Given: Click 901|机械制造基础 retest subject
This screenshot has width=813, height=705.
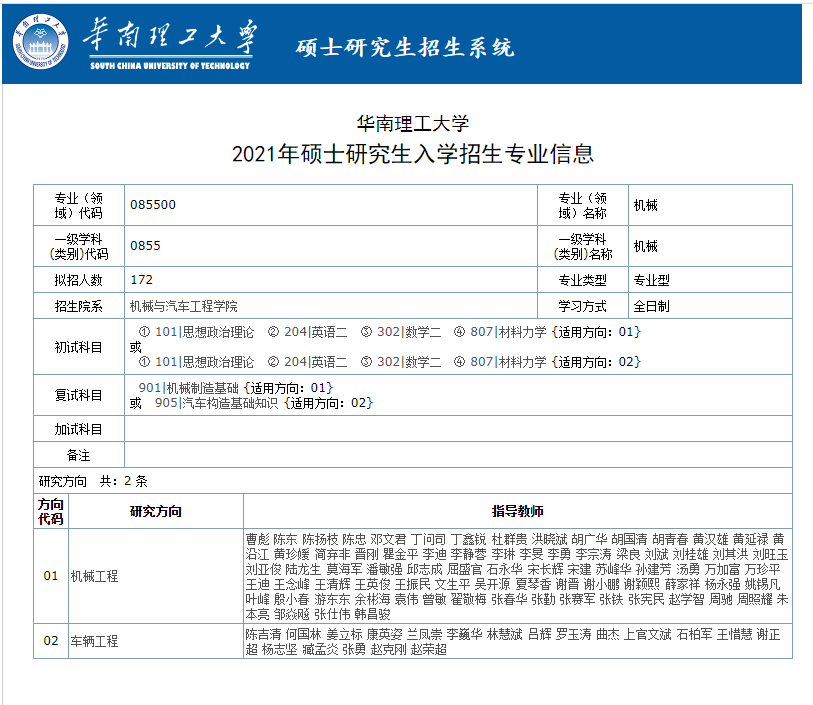Looking at the screenshot, I should [x=188, y=388].
